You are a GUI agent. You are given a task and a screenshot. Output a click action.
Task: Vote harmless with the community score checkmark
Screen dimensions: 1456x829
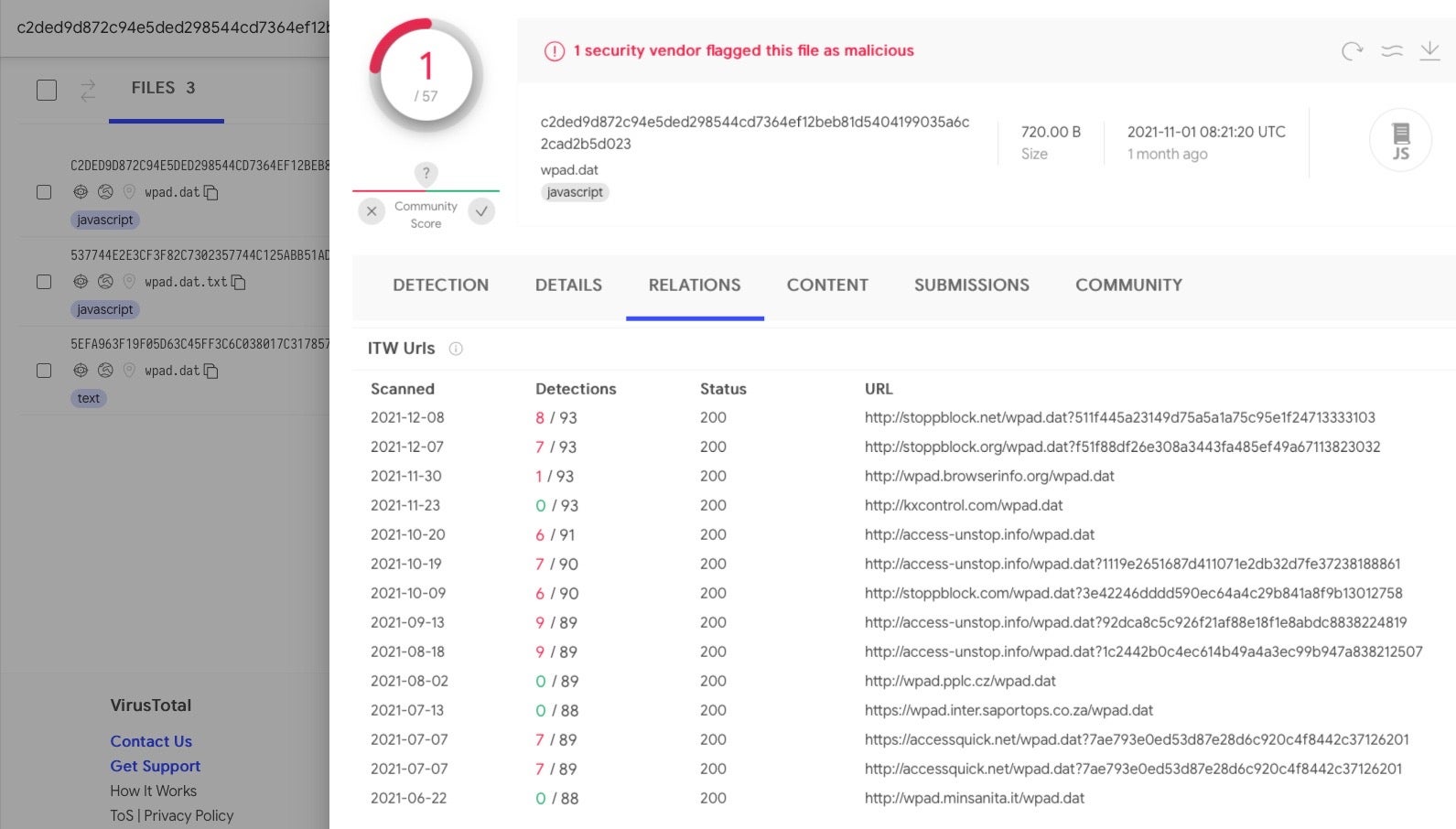481,211
